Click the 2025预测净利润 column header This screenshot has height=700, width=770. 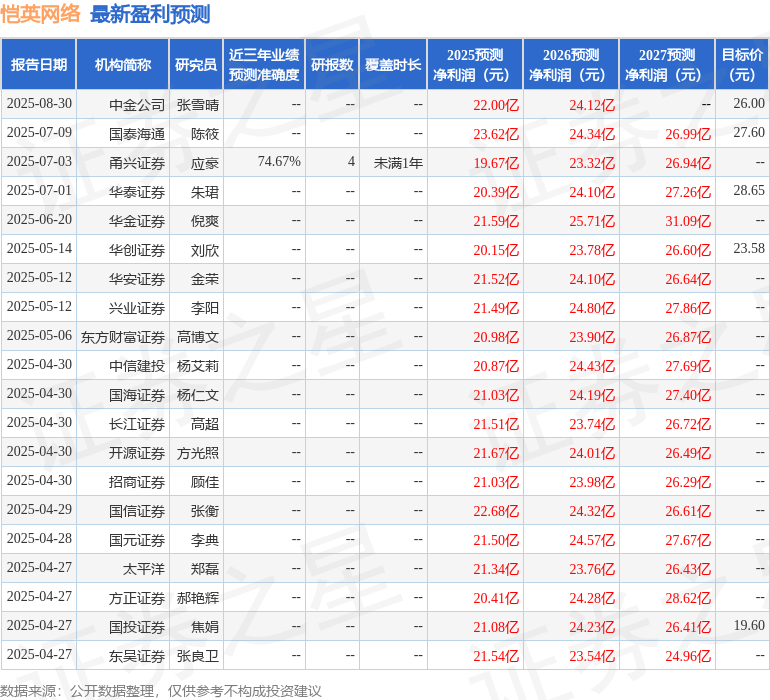pos(475,65)
